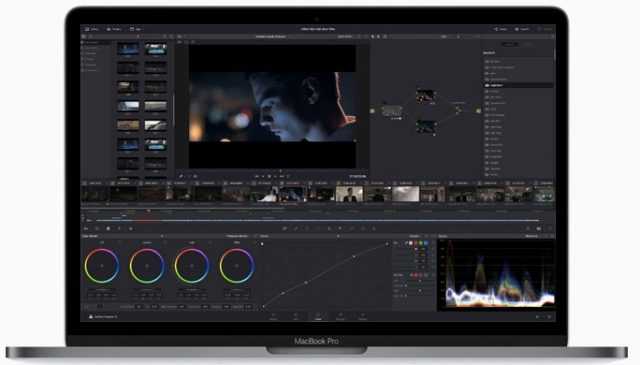Click the viewer preview image

coord(272,107)
